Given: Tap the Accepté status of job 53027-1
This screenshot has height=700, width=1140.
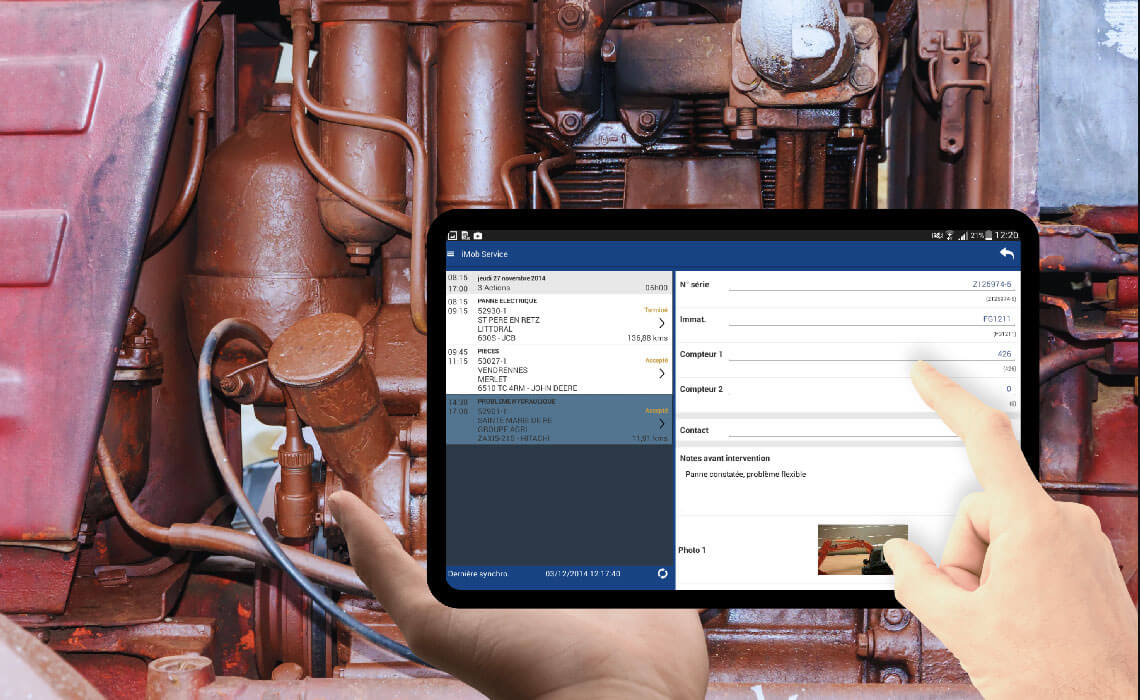Looking at the screenshot, I should (x=656, y=360).
